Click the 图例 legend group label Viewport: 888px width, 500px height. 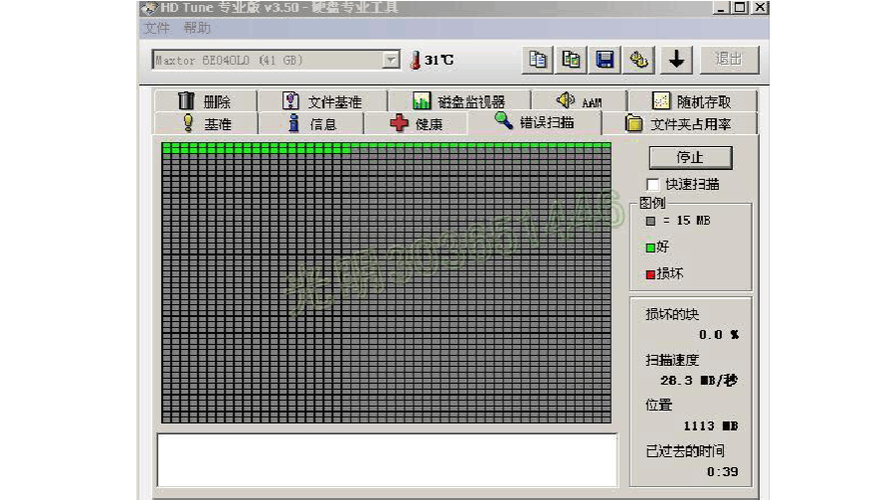(652, 203)
